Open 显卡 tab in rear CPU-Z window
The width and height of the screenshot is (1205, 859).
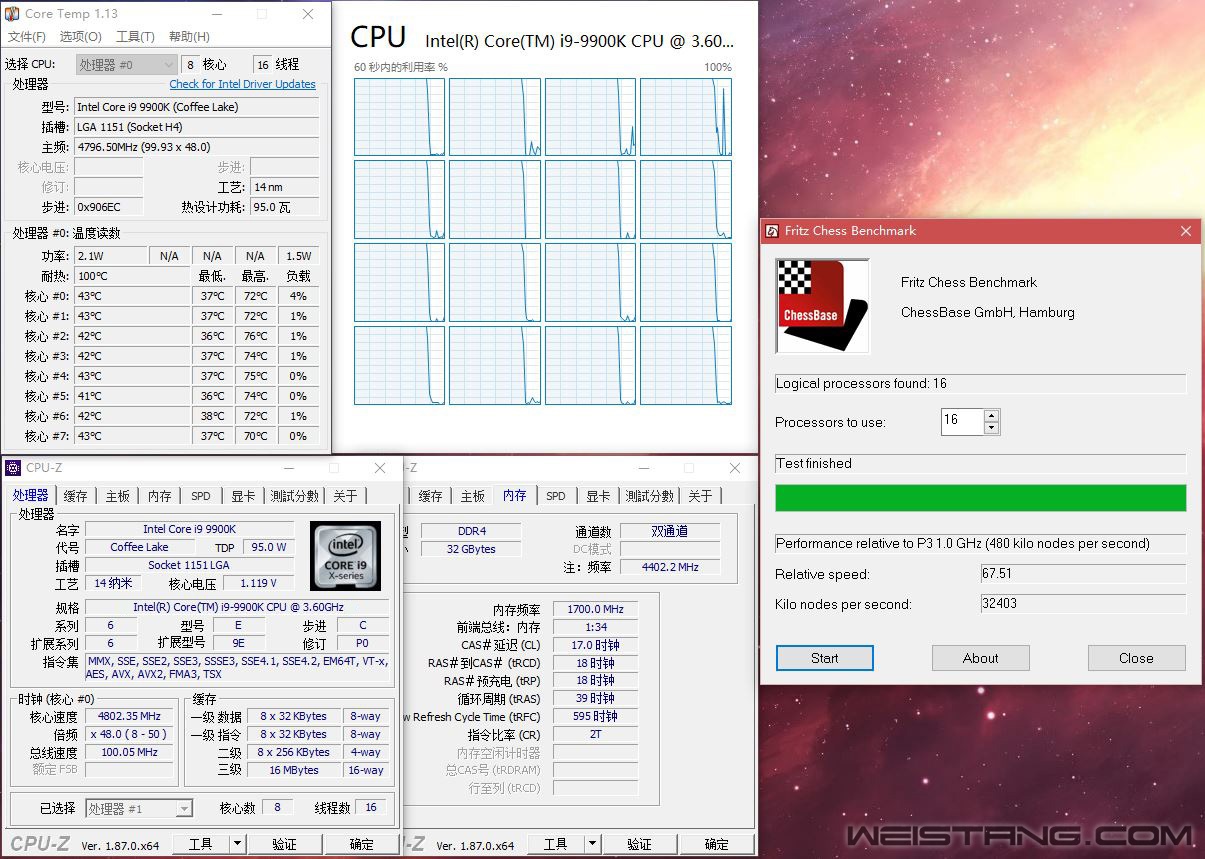598,496
